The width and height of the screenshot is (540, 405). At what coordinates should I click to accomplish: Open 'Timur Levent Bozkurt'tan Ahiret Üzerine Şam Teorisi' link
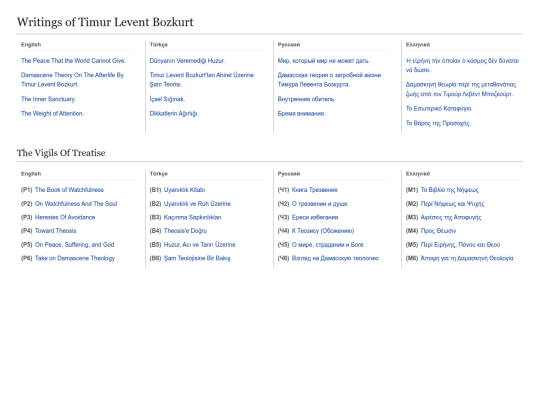(x=201, y=80)
